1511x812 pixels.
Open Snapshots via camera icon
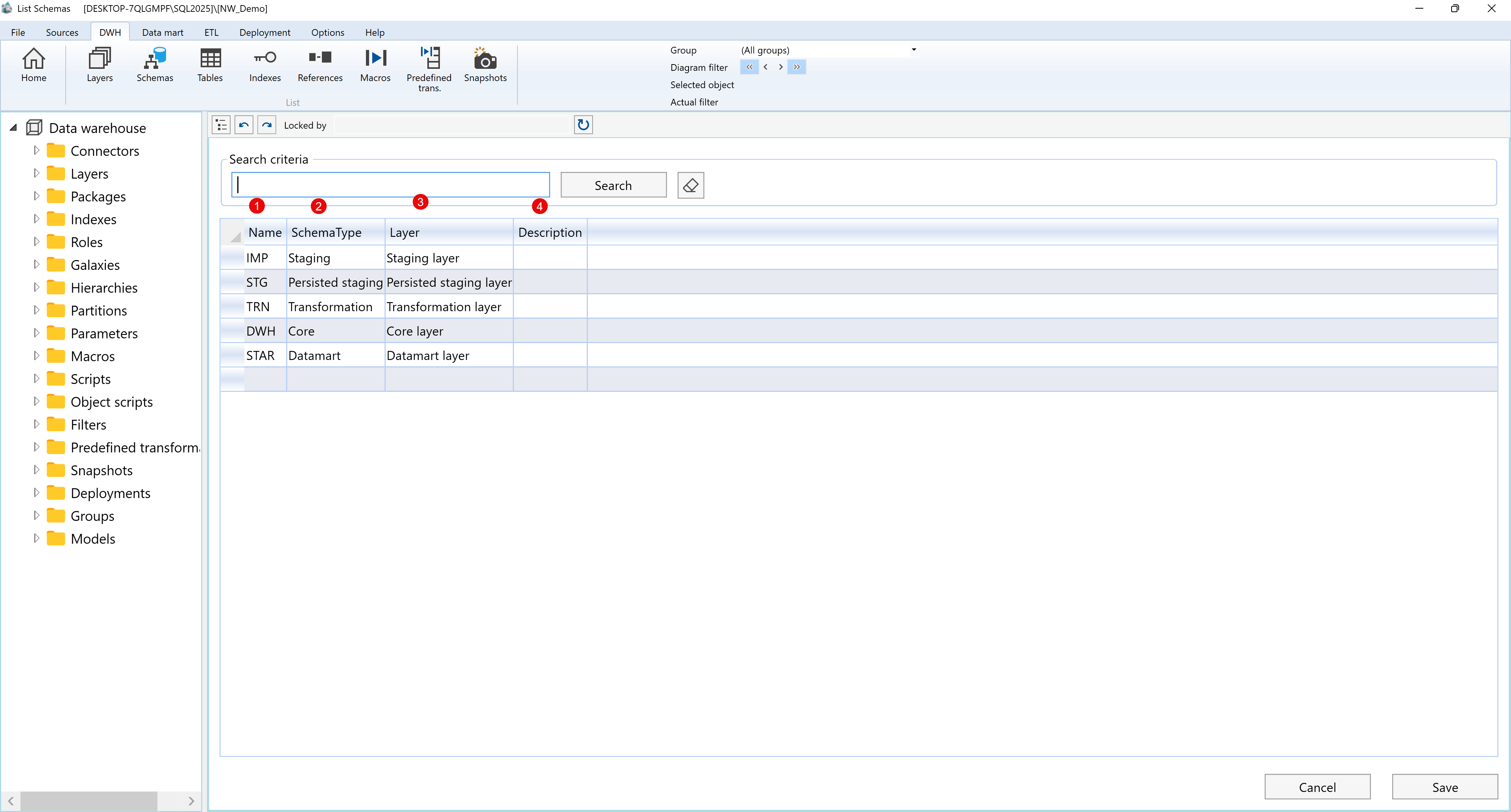point(484,65)
